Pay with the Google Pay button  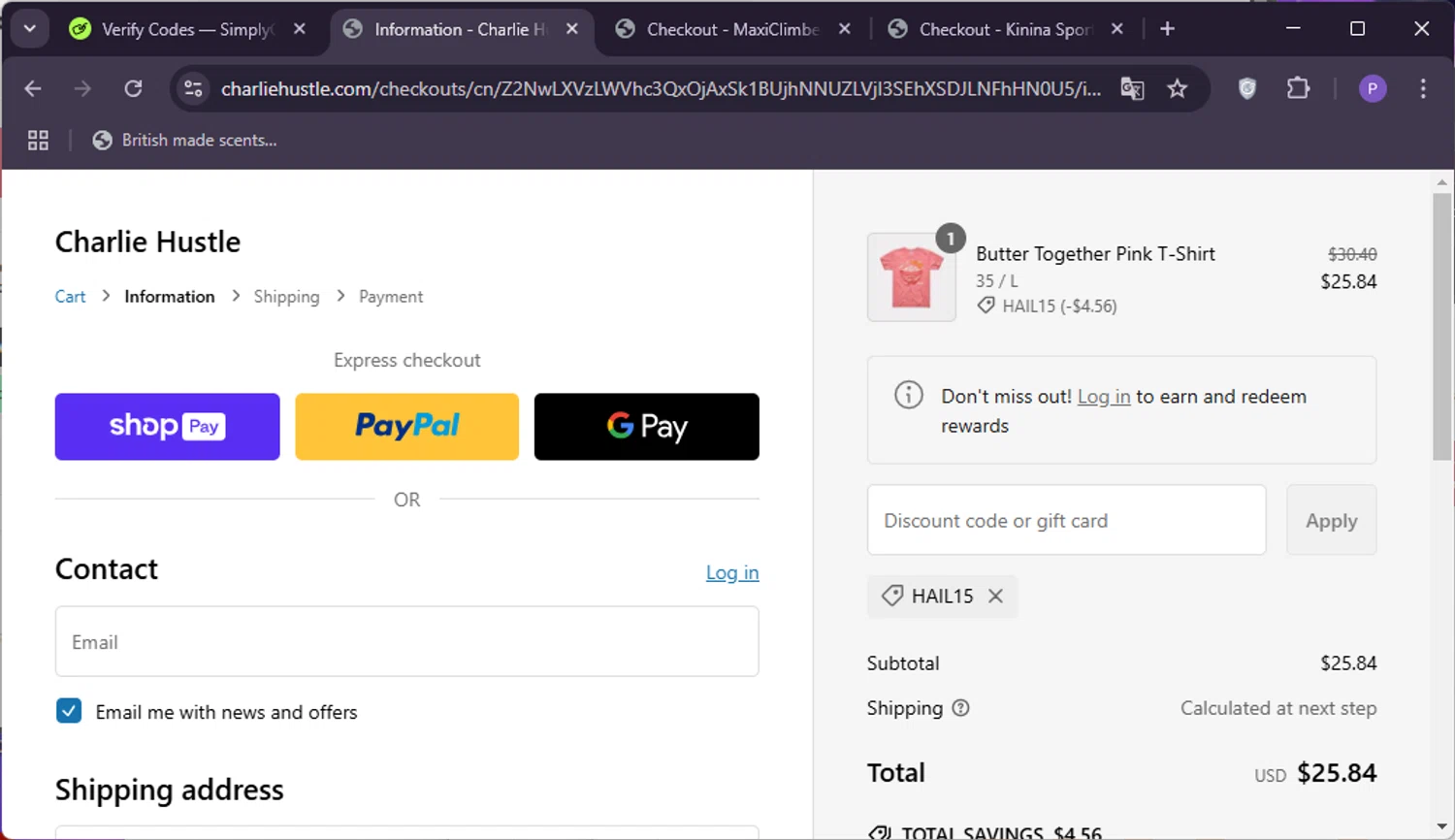(x=646, y=427)
